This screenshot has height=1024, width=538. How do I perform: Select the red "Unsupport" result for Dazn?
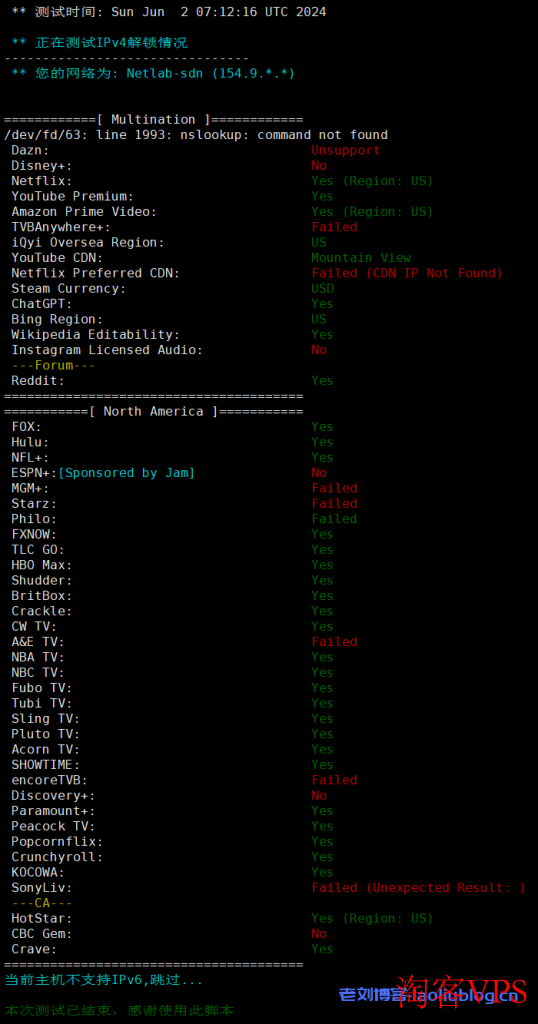pyautogui.click(x=345, y=150)
